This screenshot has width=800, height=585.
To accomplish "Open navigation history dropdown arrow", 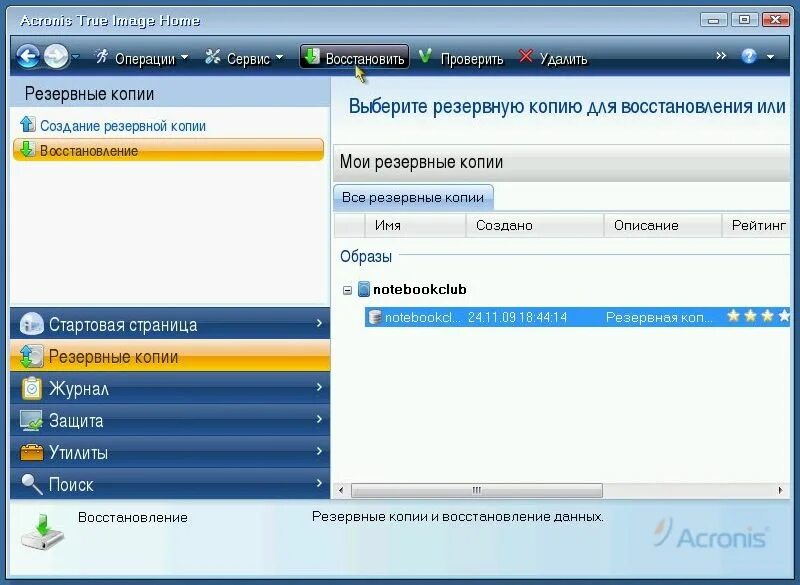I will (x=76, y=57).
